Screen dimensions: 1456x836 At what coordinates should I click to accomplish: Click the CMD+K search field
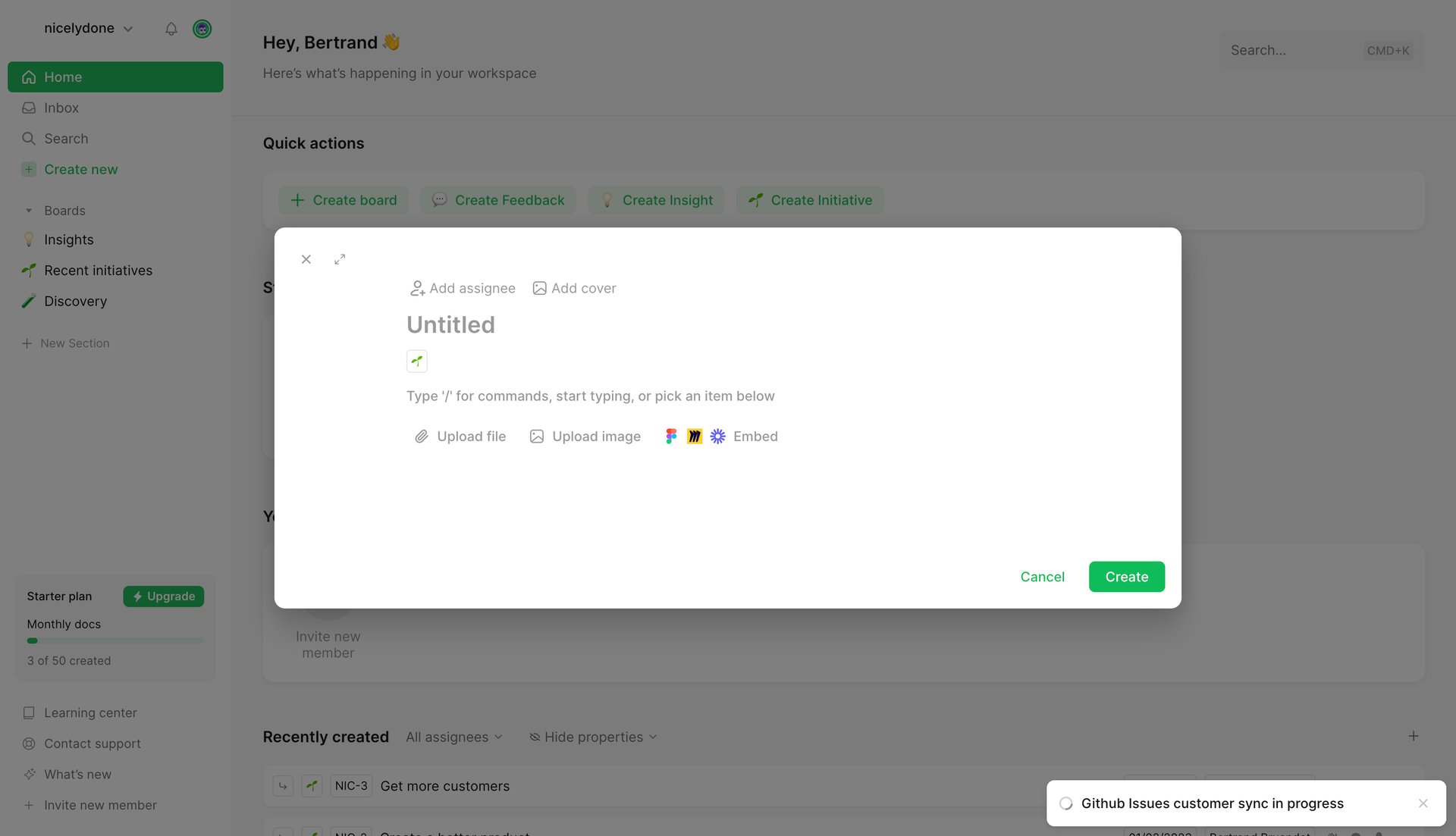coord(1319,50)
